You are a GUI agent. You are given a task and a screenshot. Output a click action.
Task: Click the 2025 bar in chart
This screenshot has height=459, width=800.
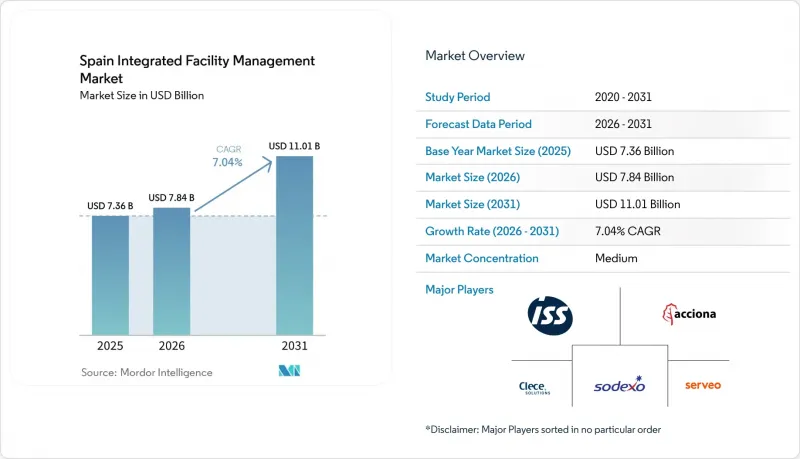click(x=110, y=275)
